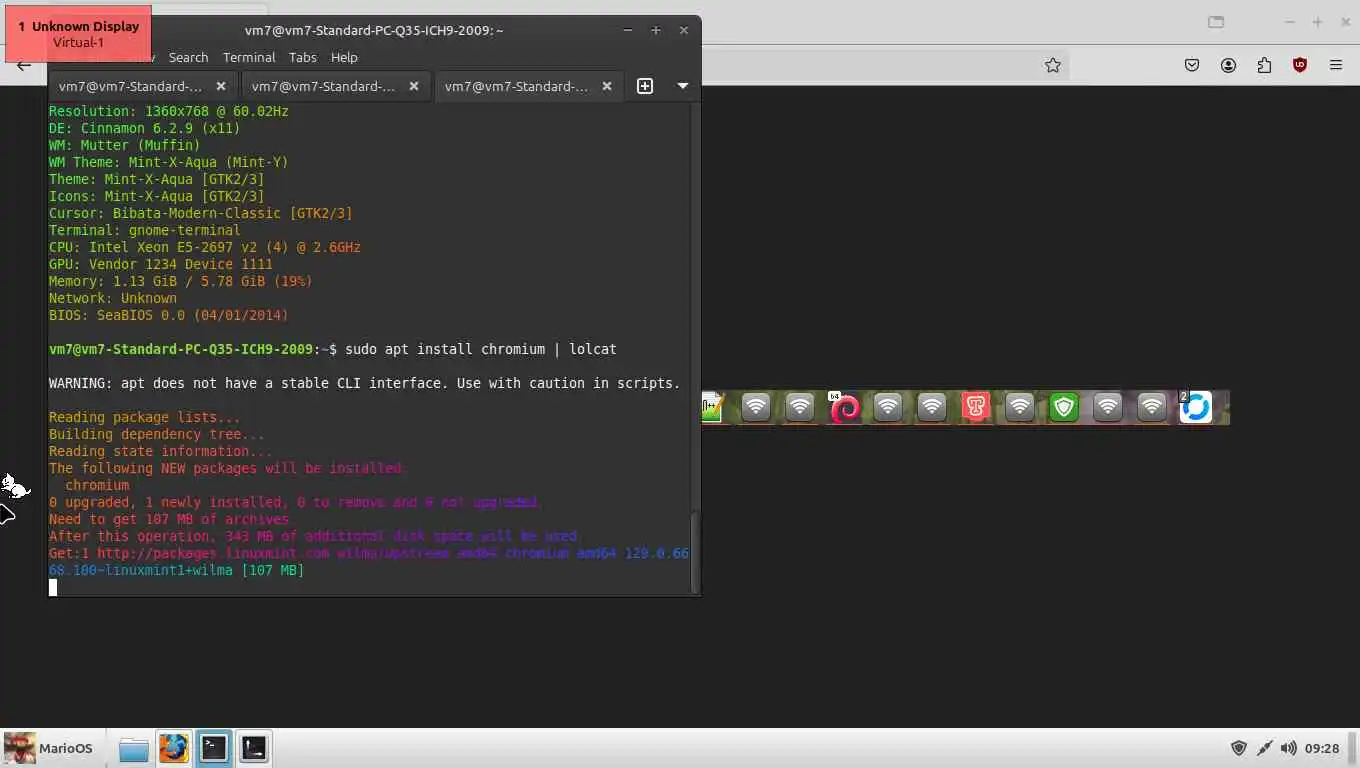Click the second terminal taskbar button
The height and width of the screenshot is (768, 1360).
coord(253,748)
